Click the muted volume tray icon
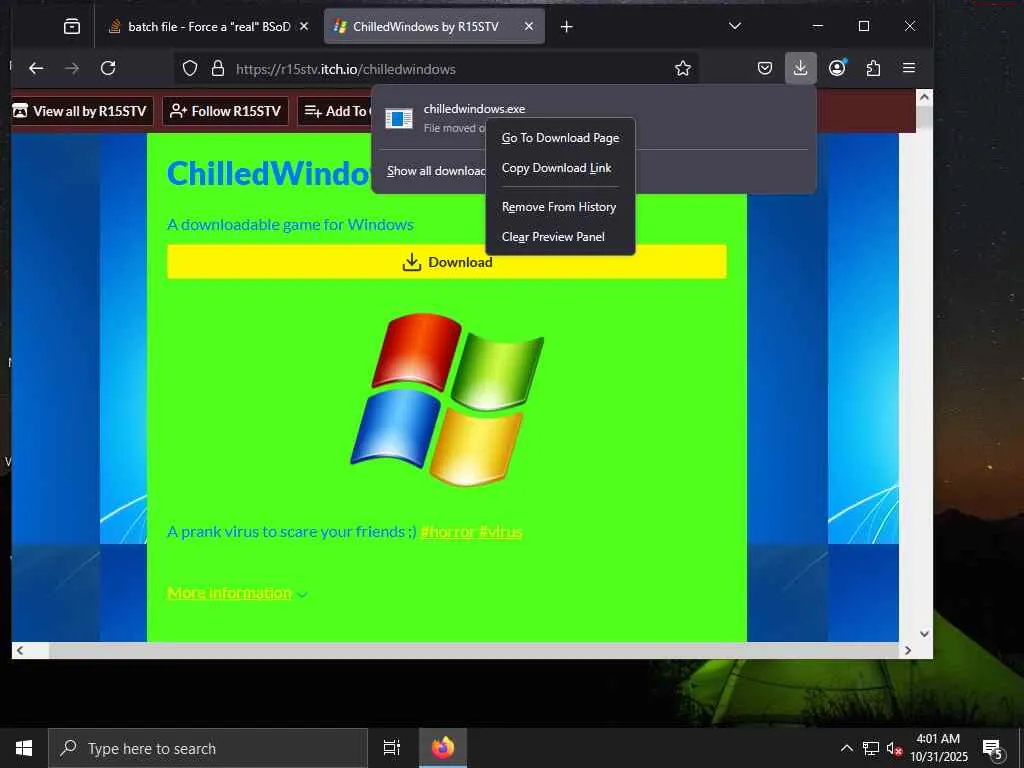Screen dimensions: 1024x768 pyautogui.click(x=894, y=748)
